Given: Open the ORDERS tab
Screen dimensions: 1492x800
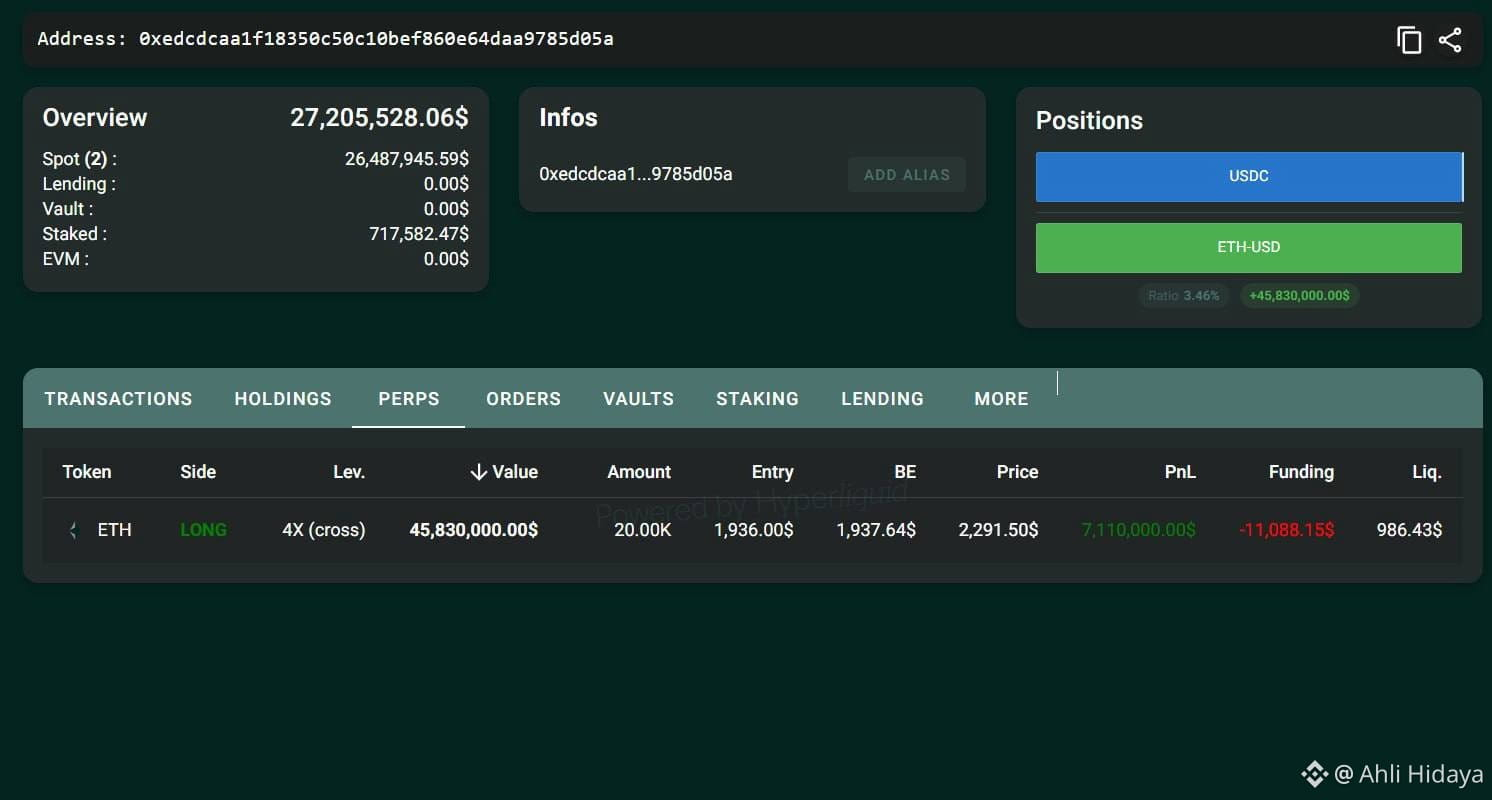Looking at the screenshot, I should point(523,399).
